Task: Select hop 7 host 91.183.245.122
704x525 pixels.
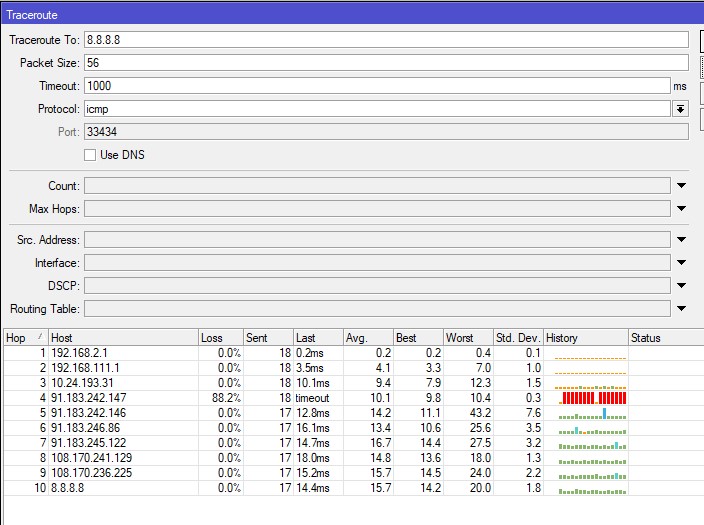Action: [x=88, y=443]
